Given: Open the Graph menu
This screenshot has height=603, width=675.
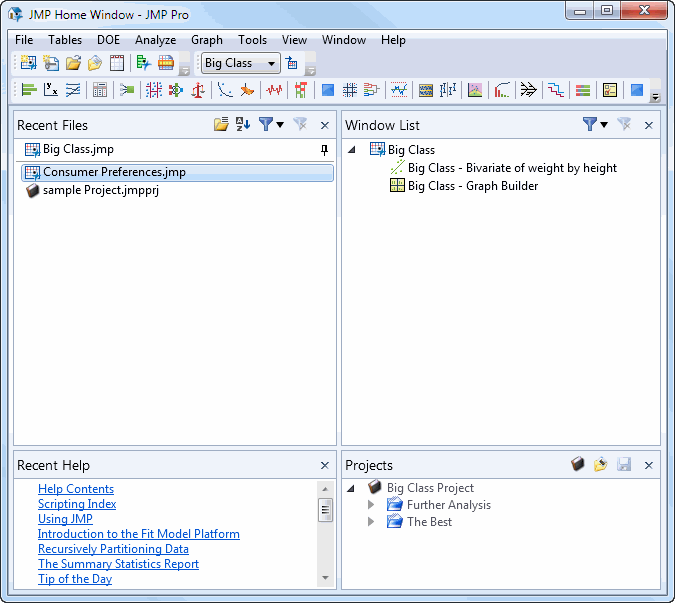Looking at the screenshot, I should (207, 40).
